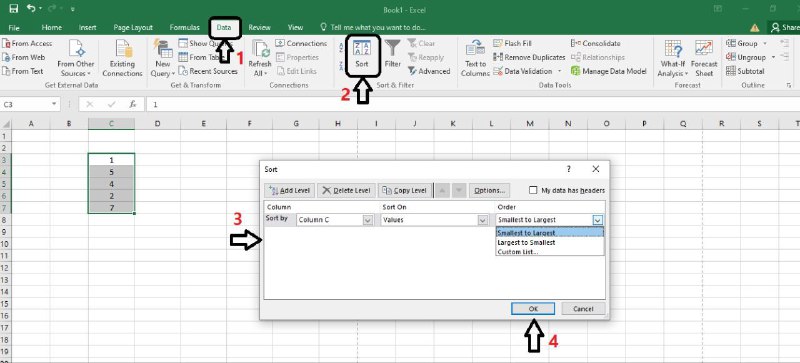Import data using From Web

[x=24, y=57]
